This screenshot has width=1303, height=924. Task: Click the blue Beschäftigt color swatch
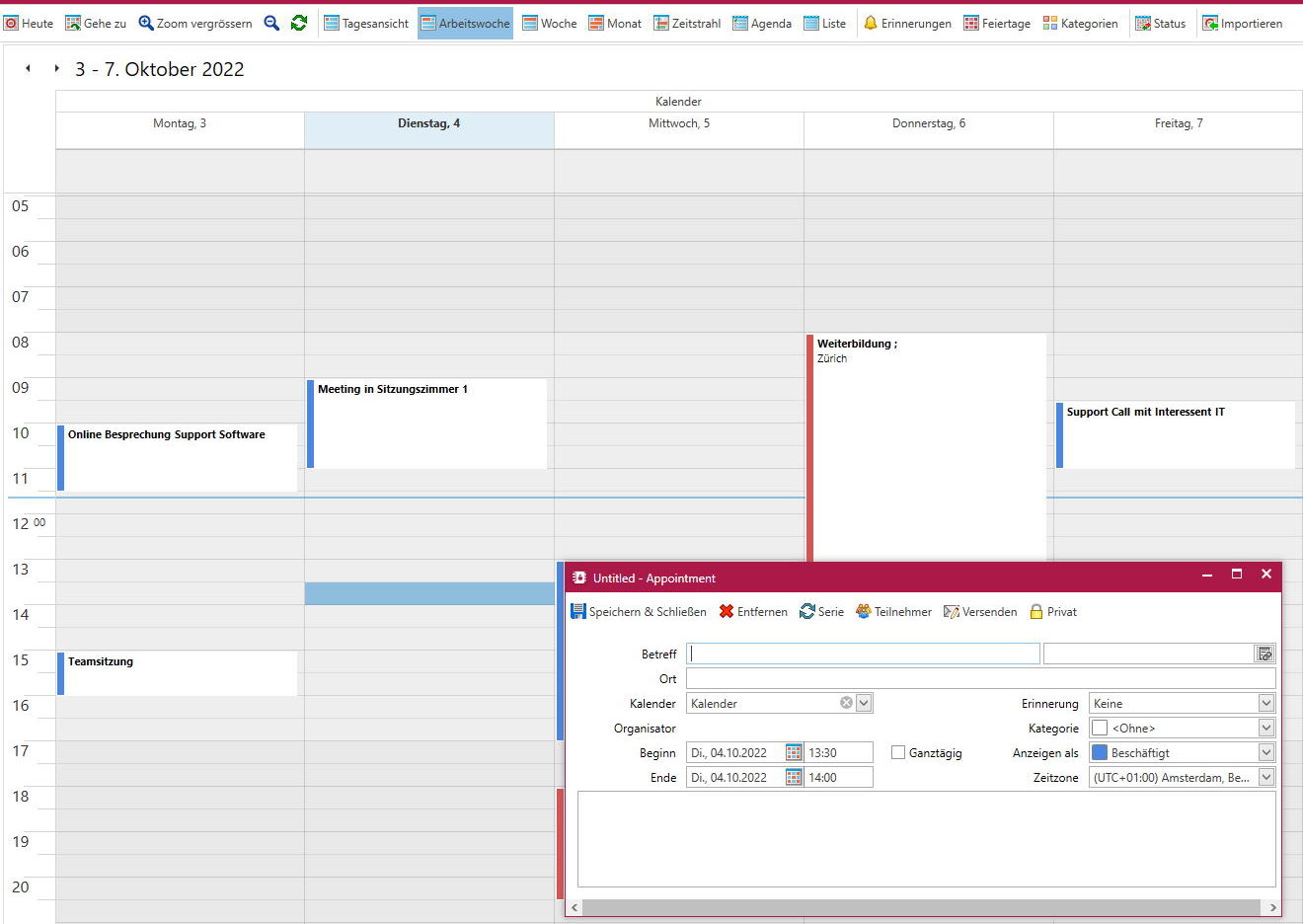coord(1100,752)
